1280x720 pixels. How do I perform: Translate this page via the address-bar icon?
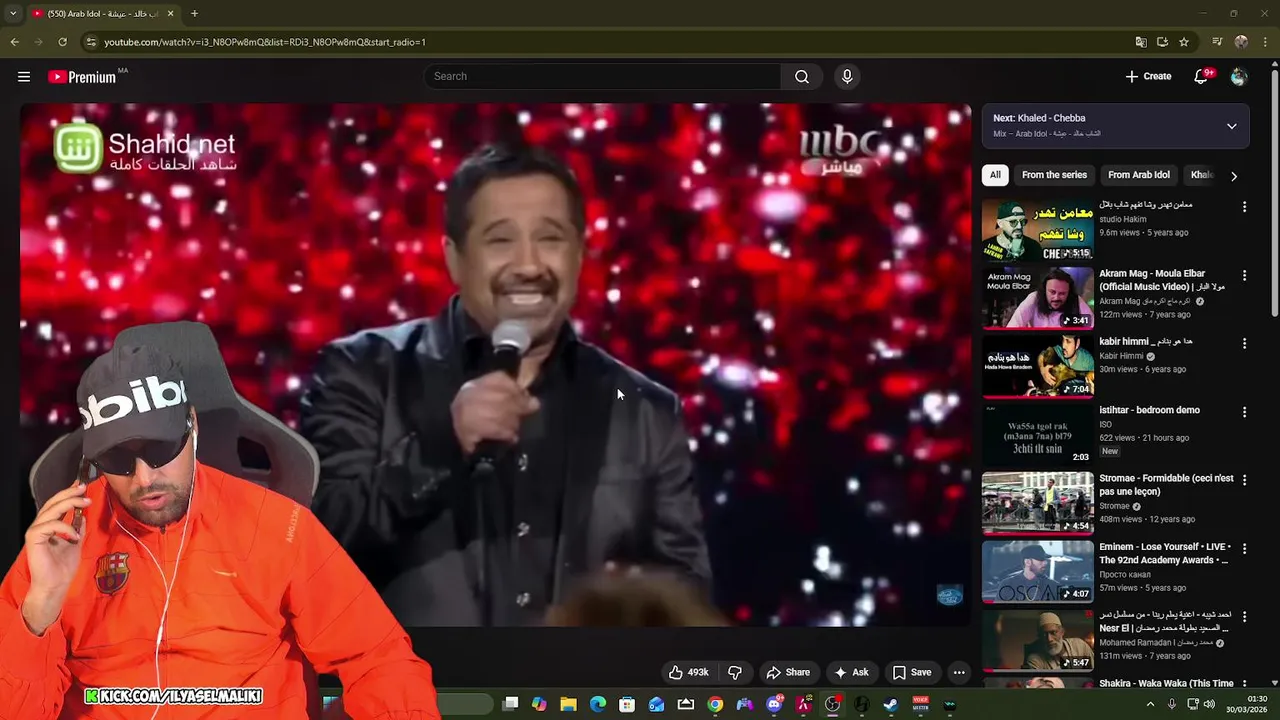click(x=1141, y=42)
